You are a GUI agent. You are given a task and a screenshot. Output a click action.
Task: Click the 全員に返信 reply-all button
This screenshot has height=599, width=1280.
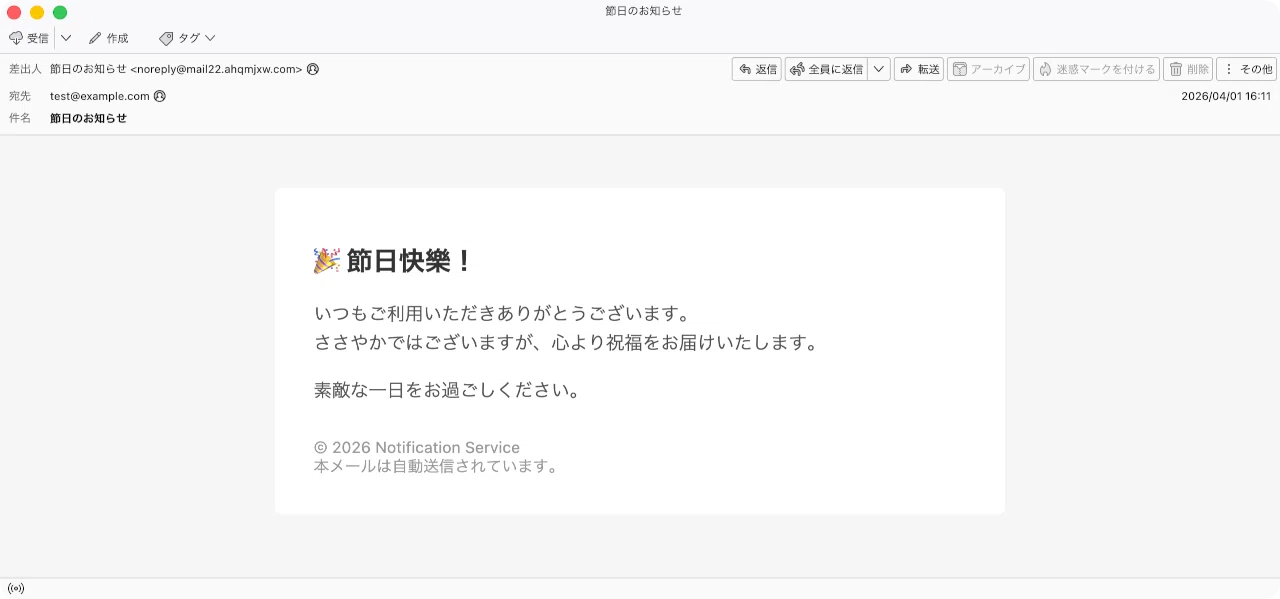827,69
